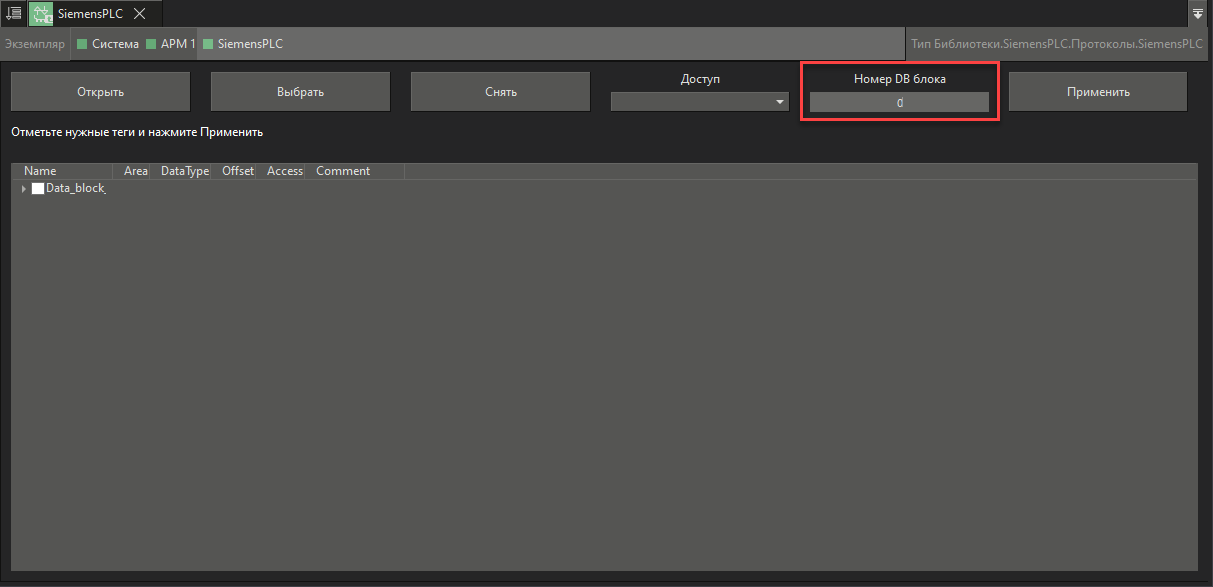Viewport: 1213px width, 587px height.
Task: Select the Экземпляр breadcrumb item
Action: (35, 44)
